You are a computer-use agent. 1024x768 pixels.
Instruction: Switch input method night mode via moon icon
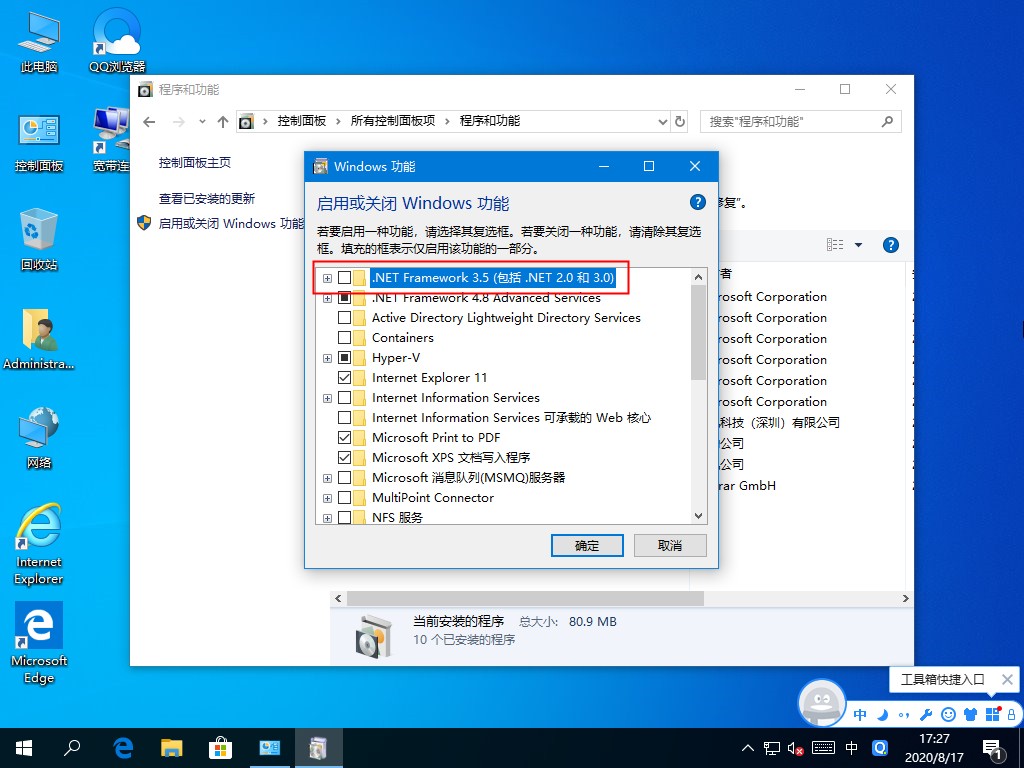click(882, 715)
